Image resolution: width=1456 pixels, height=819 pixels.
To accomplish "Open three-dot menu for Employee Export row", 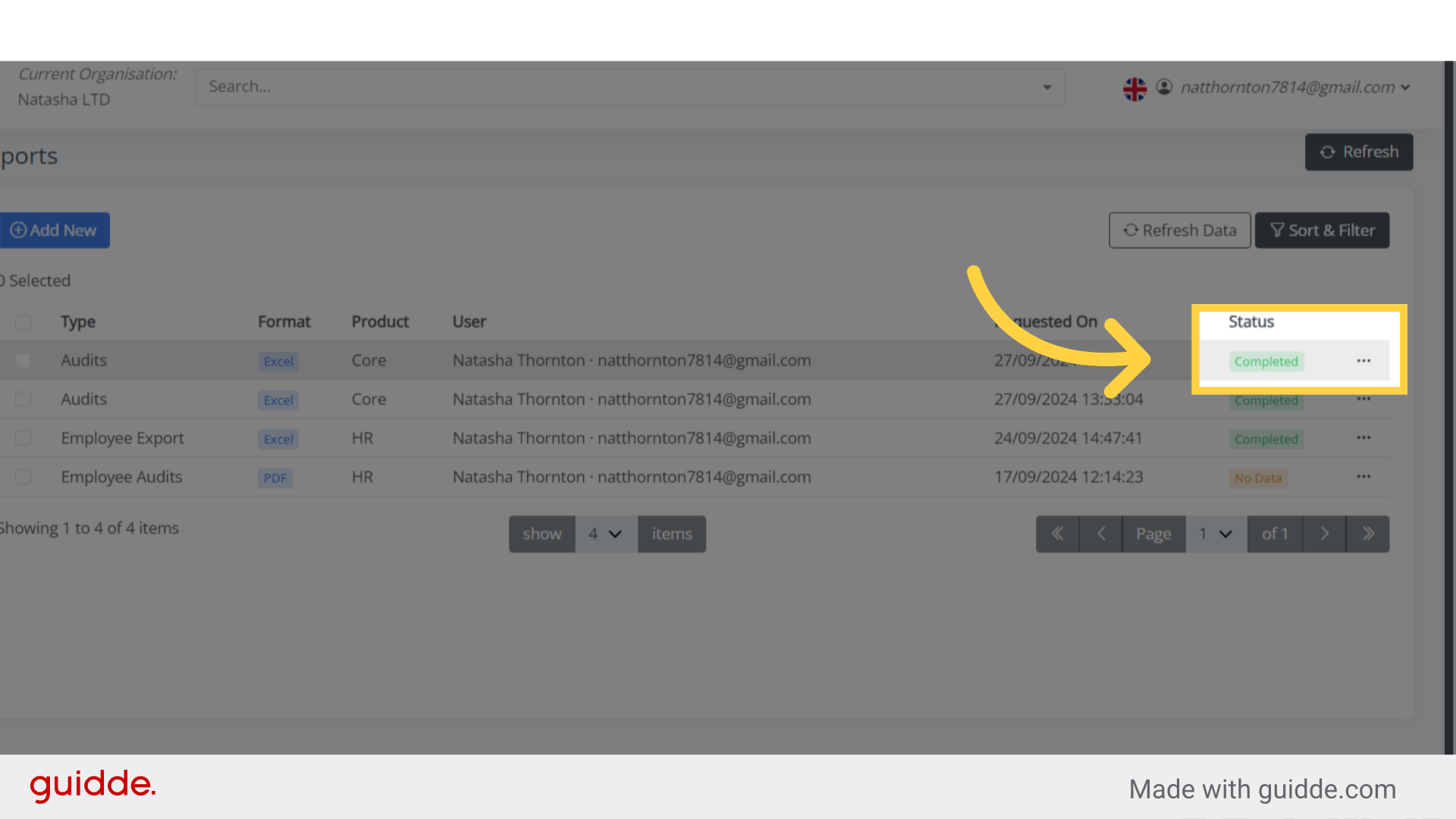I will coord(1363,438).
